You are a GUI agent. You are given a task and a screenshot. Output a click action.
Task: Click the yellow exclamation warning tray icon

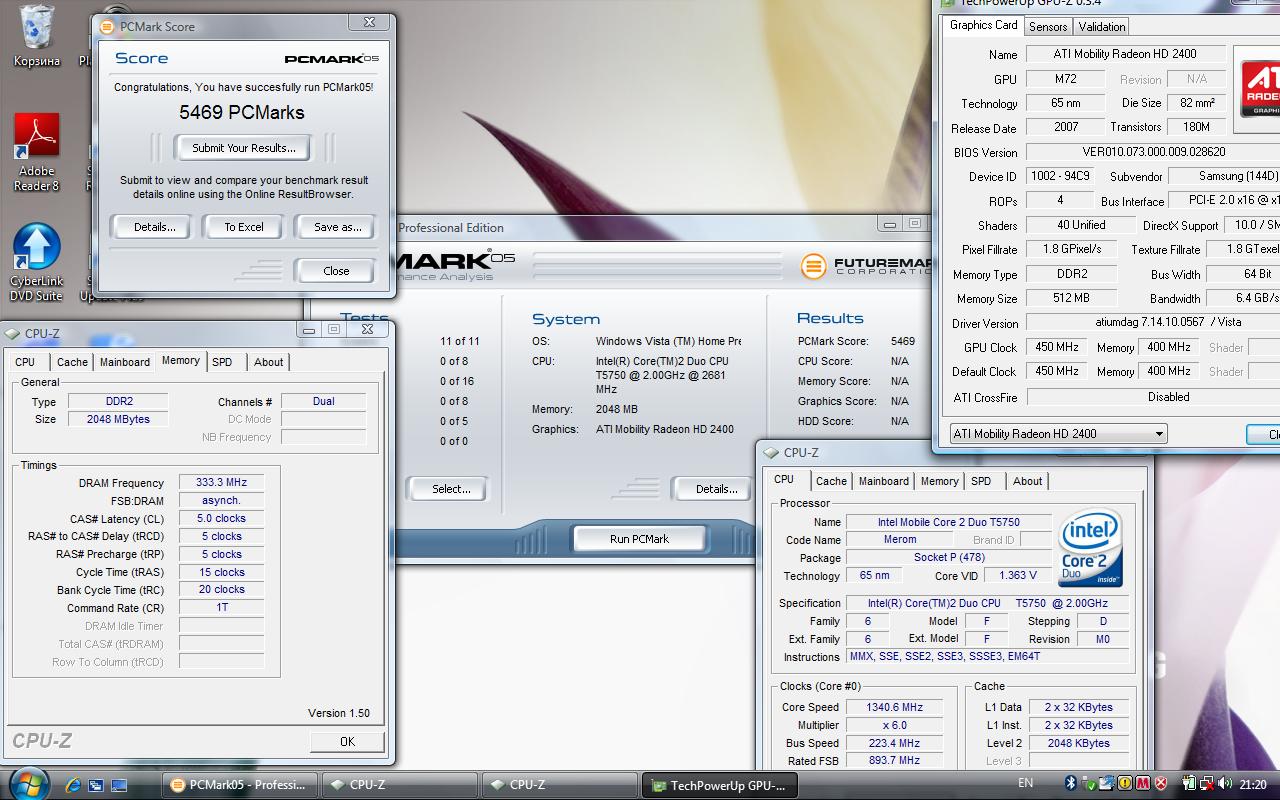coord(1125,784)
